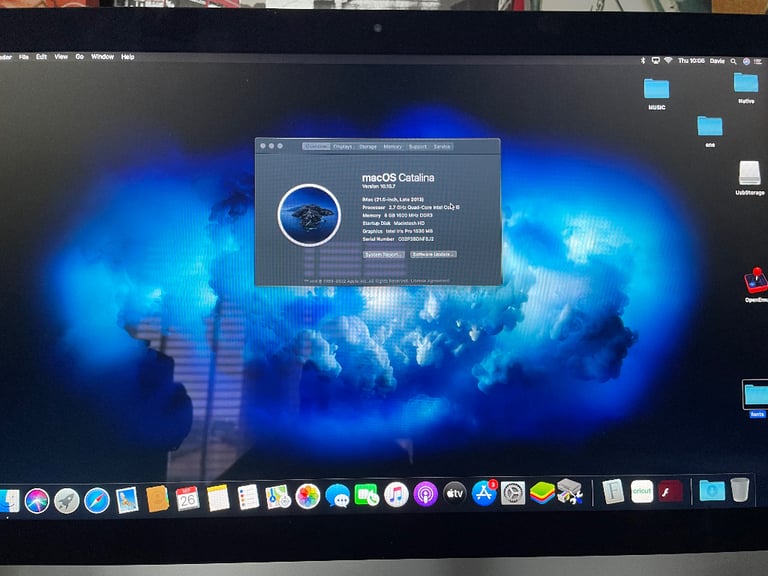Screen dimensions: 768x576
Task: Open the Edit menu
Action: (41, 57)
